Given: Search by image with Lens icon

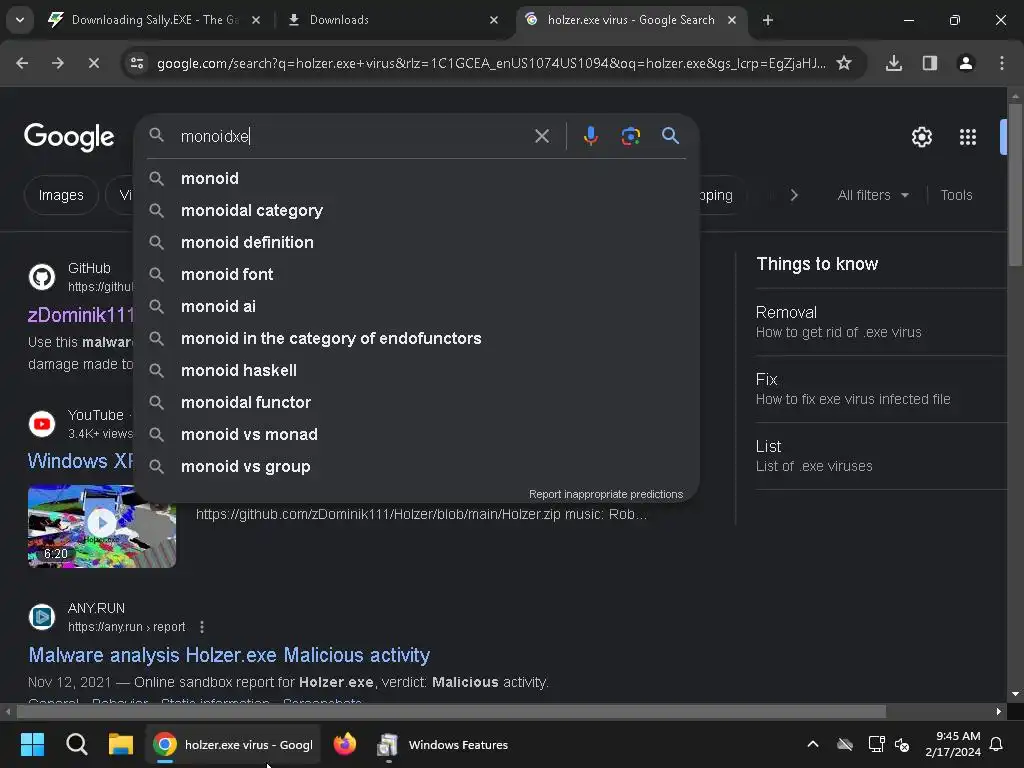Looking at the screenshot, I should 631,136.
